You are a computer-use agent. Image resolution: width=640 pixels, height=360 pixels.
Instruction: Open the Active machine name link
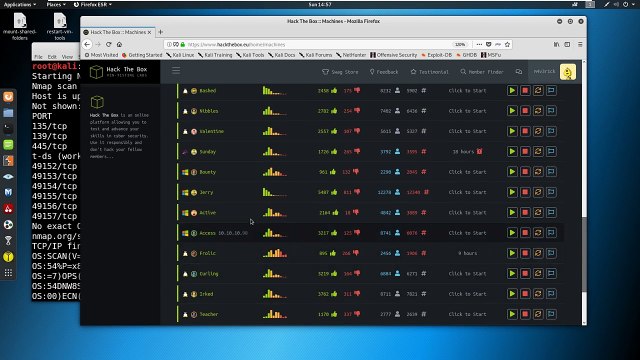pyautogui.click(x=207, y=213)
